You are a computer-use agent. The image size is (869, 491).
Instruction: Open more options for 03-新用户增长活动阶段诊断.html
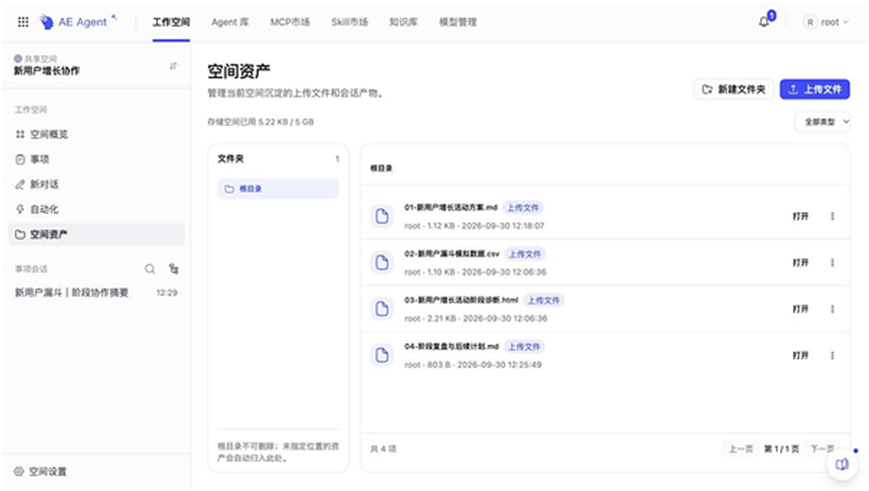point(832,309)
